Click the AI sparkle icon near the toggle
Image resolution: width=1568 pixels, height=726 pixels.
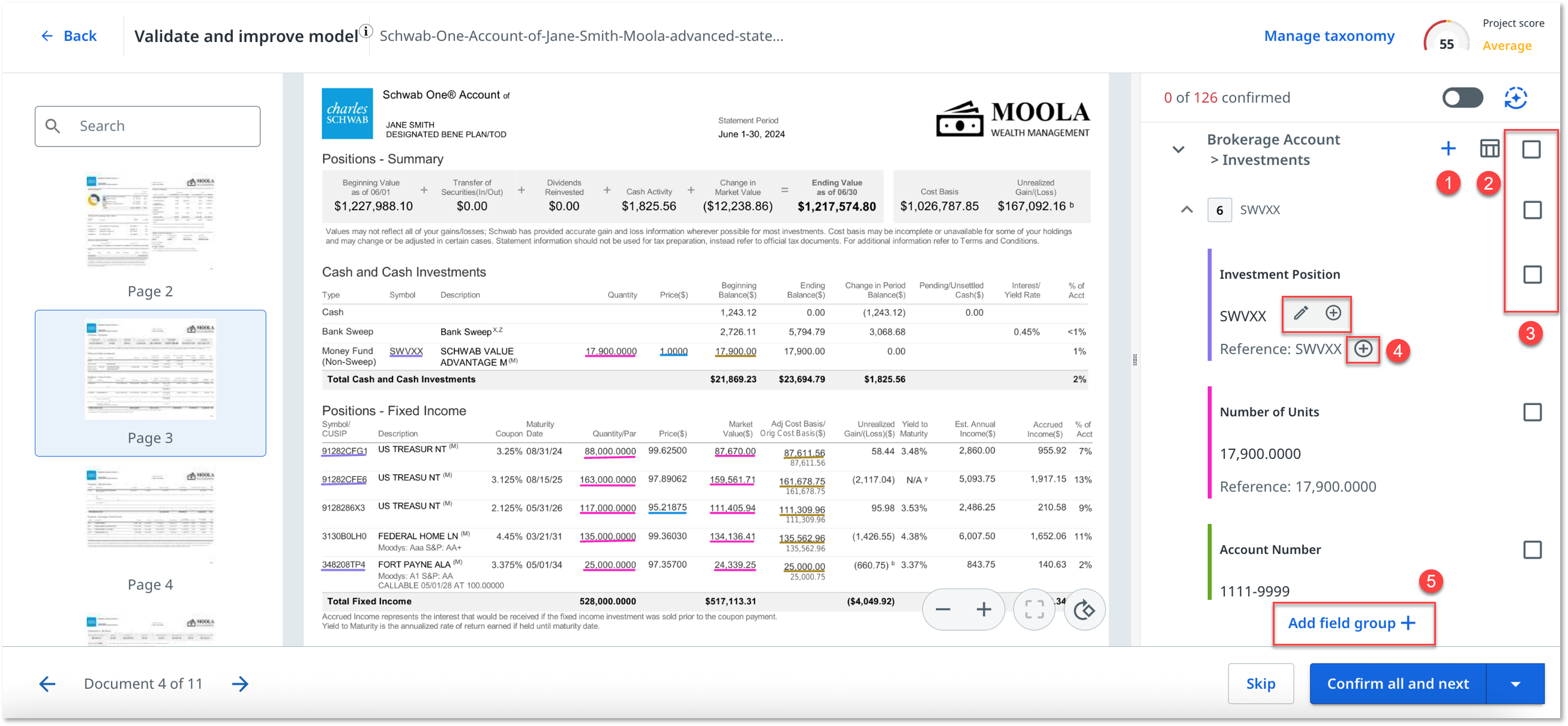[x=1515, y=98]
